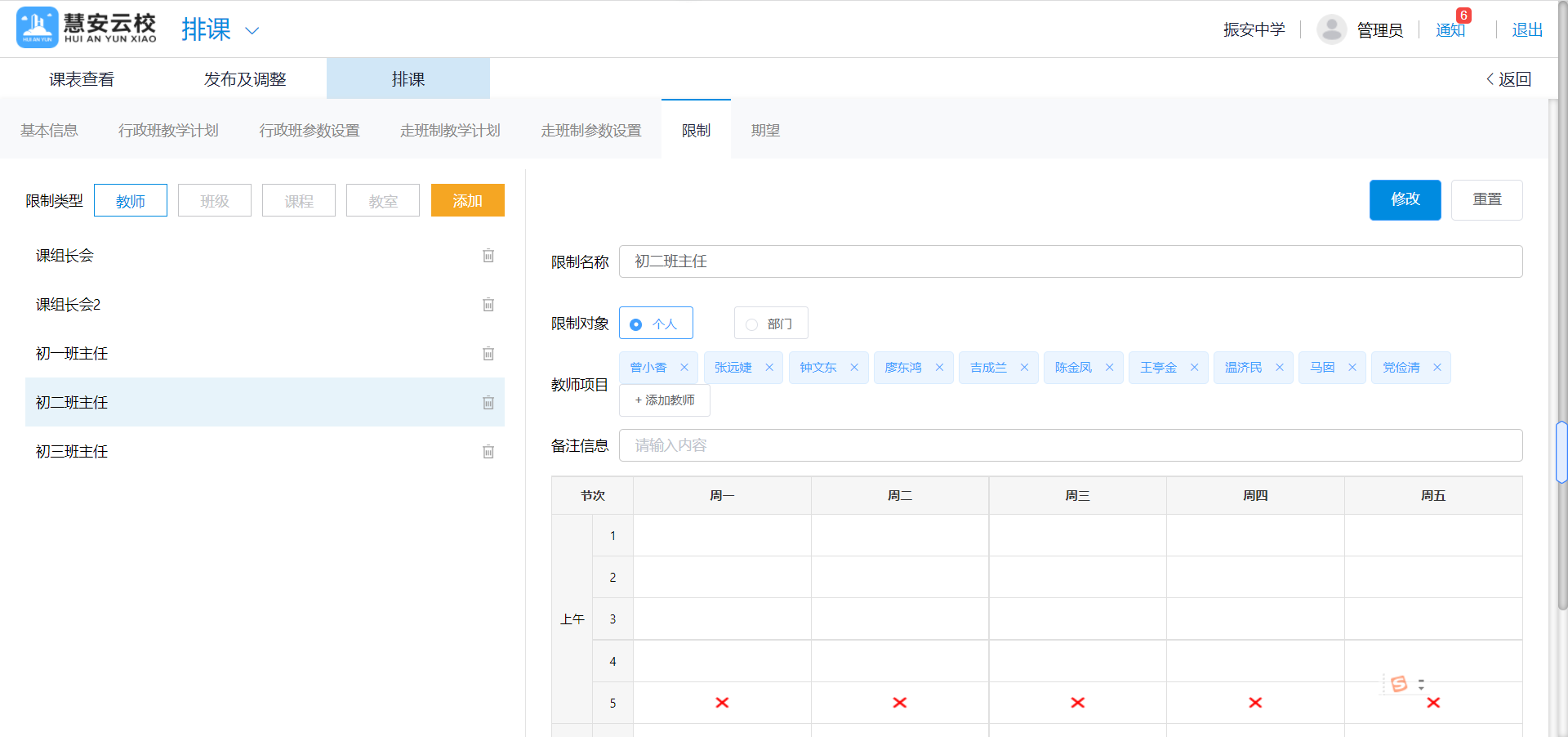The image size is (1568, 737).
Task: Remove teacher 曾小香 tag
Action: [x=684, y=368]
